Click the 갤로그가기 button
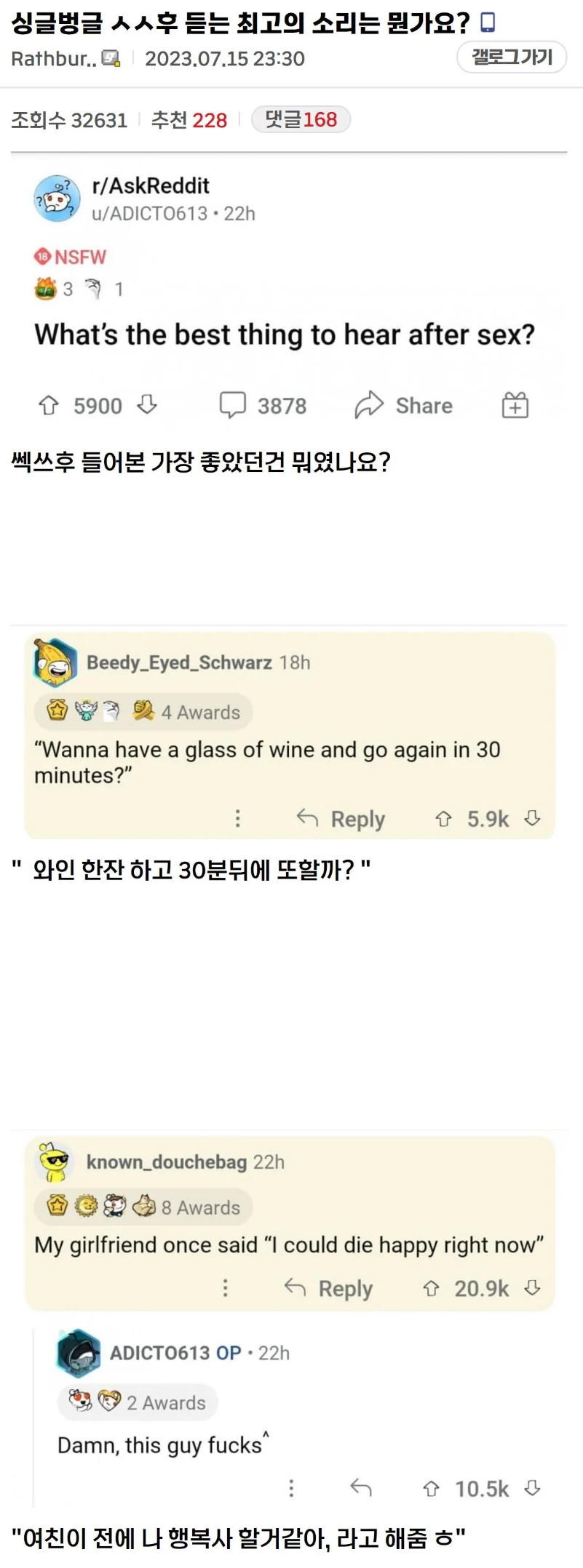This screenshot has height=1568, width=583. click(x=512, y=57)
